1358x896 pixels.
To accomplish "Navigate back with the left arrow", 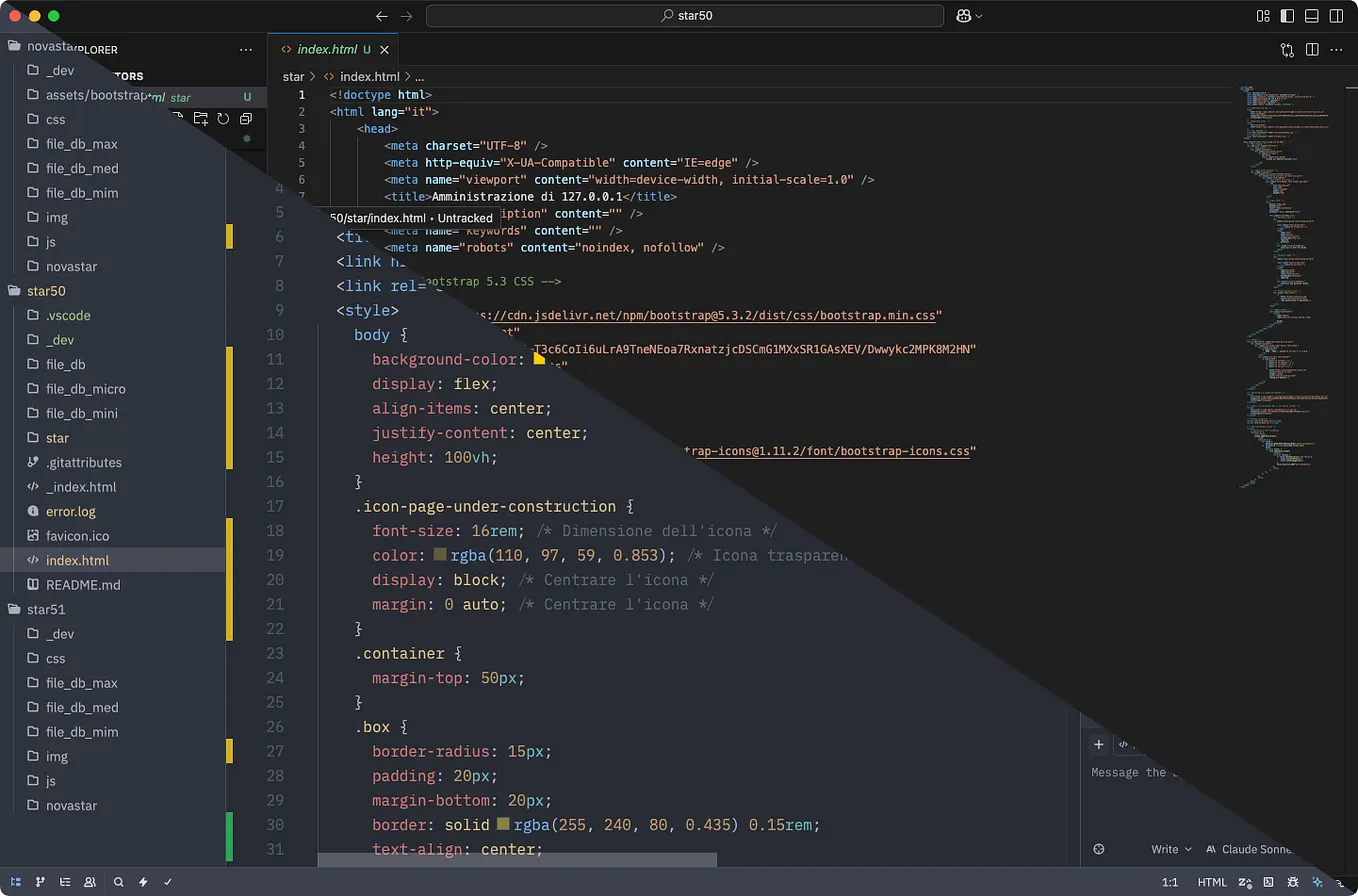I will (381, 16).
